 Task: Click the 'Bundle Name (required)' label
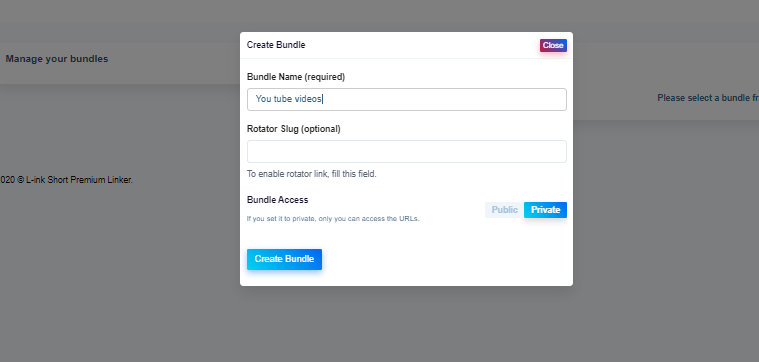296,76
